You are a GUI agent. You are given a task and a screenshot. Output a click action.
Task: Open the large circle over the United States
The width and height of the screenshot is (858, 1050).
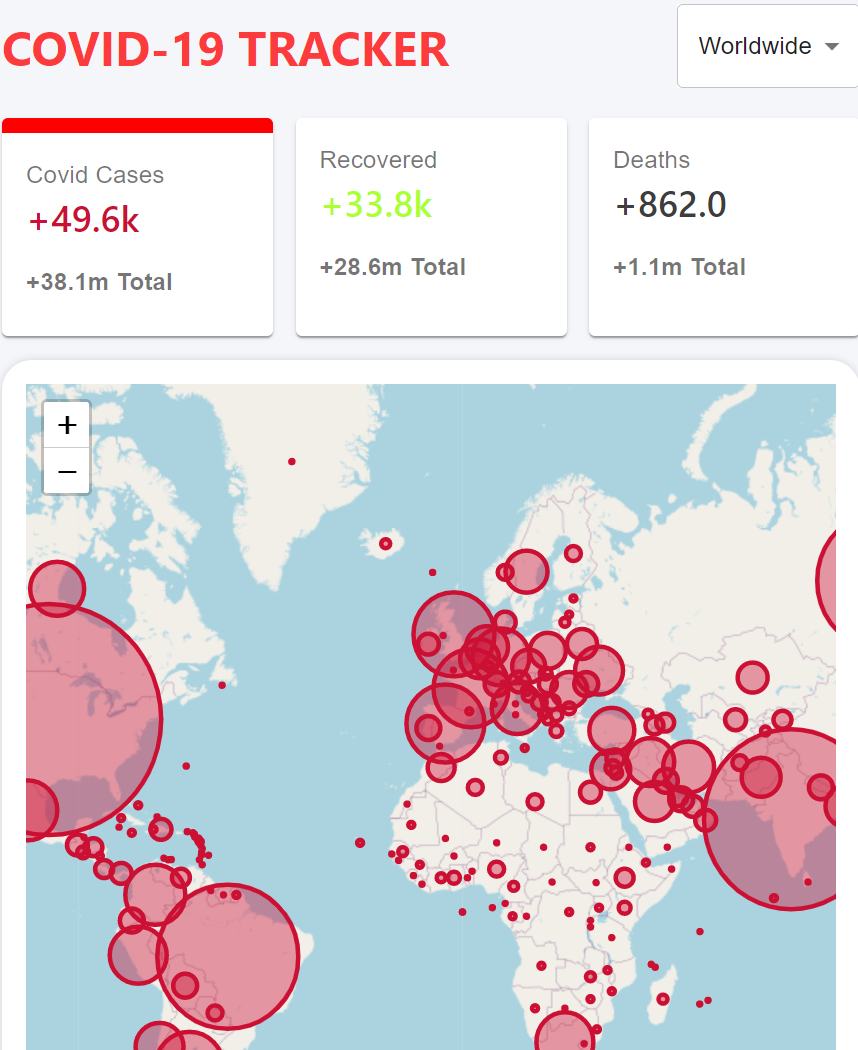pyautogui.click(x=60, y=719)
